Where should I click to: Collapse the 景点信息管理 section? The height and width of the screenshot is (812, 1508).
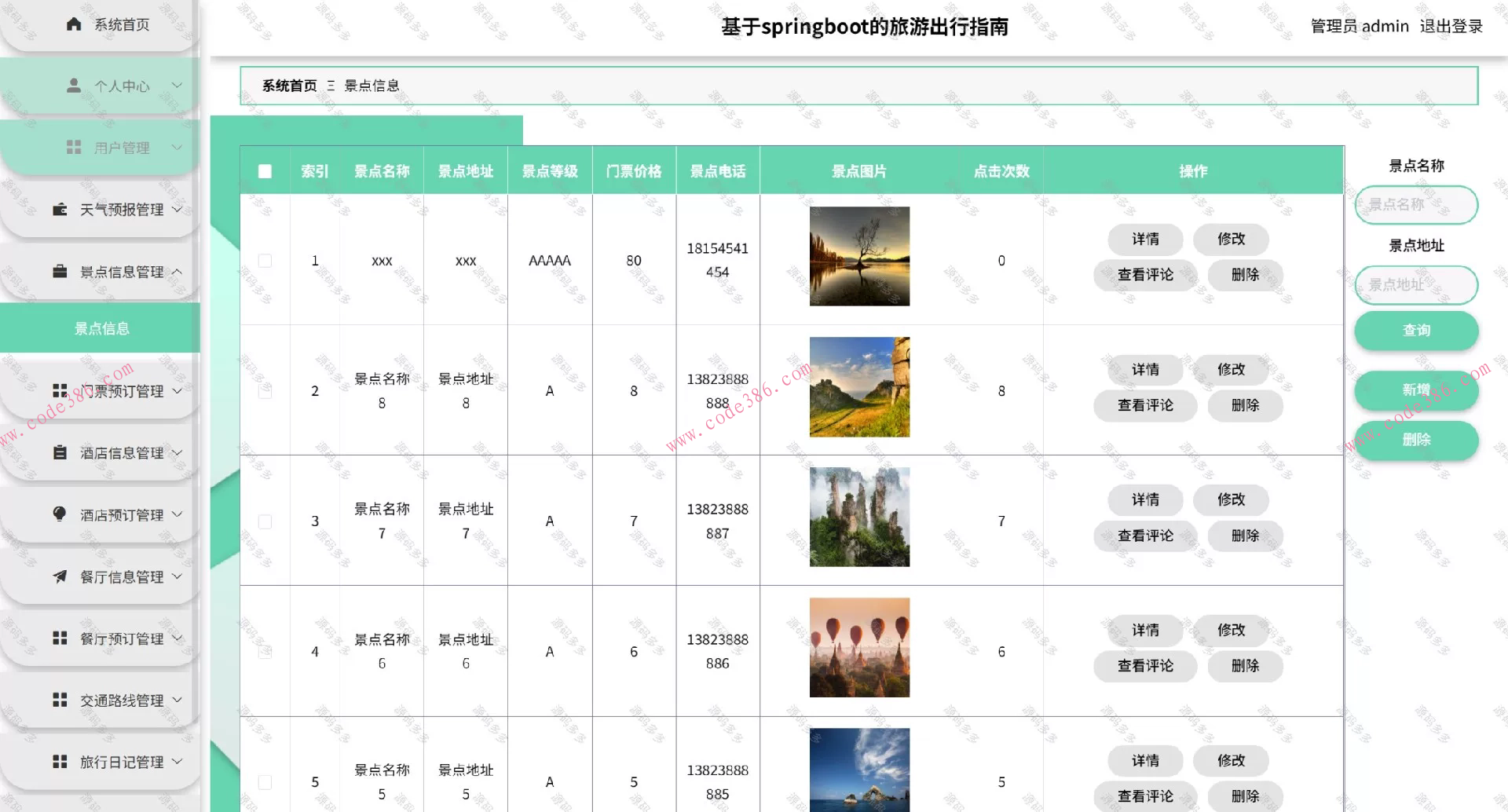point(178,271)
